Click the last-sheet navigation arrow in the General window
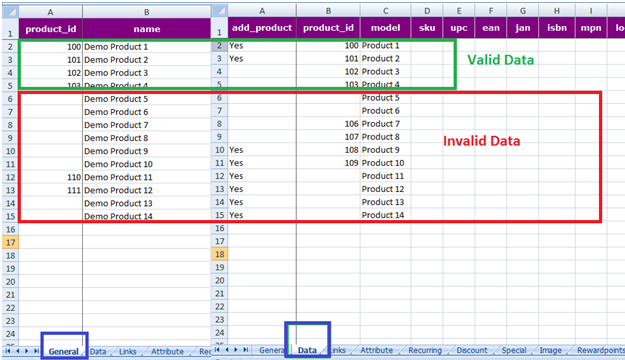This screenshot has height=360, width=625. 36,351
